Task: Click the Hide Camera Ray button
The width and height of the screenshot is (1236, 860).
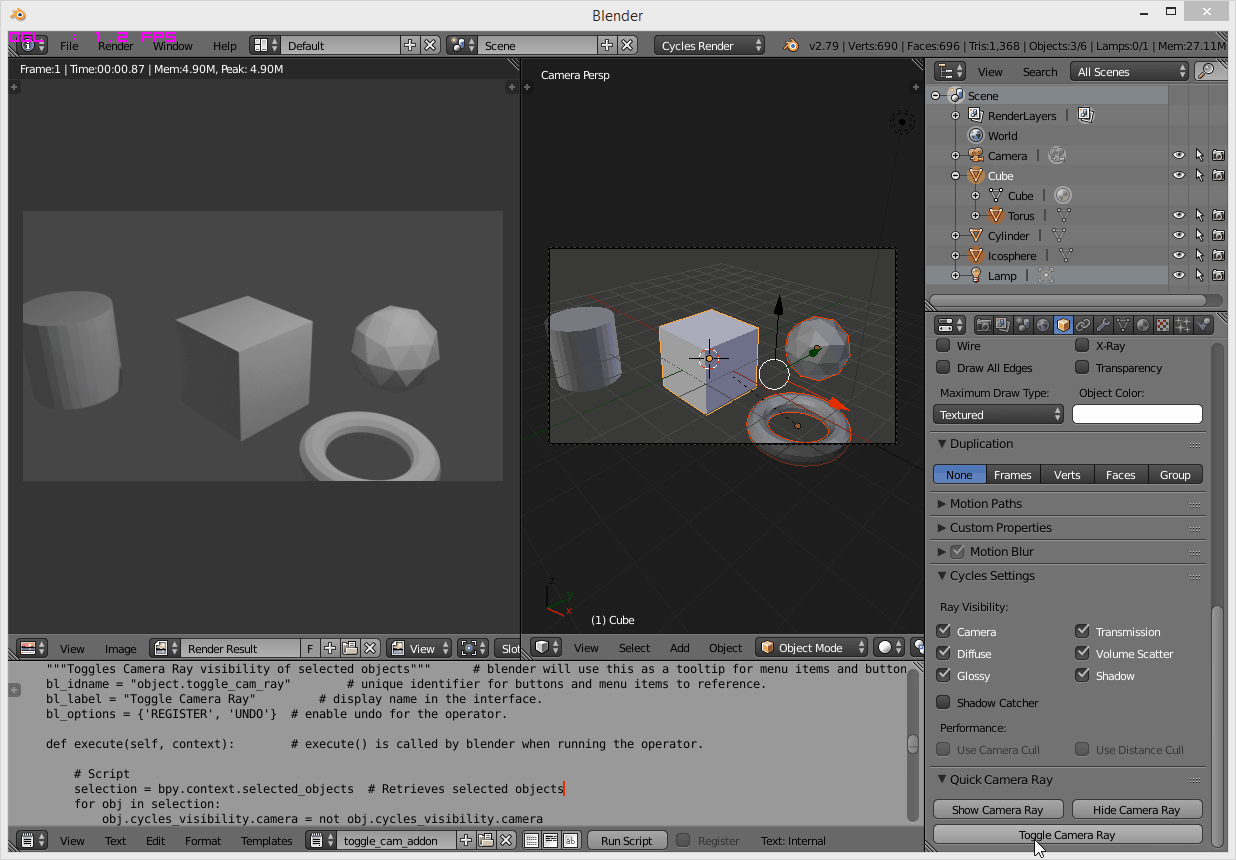Action: click(1137, 809)
